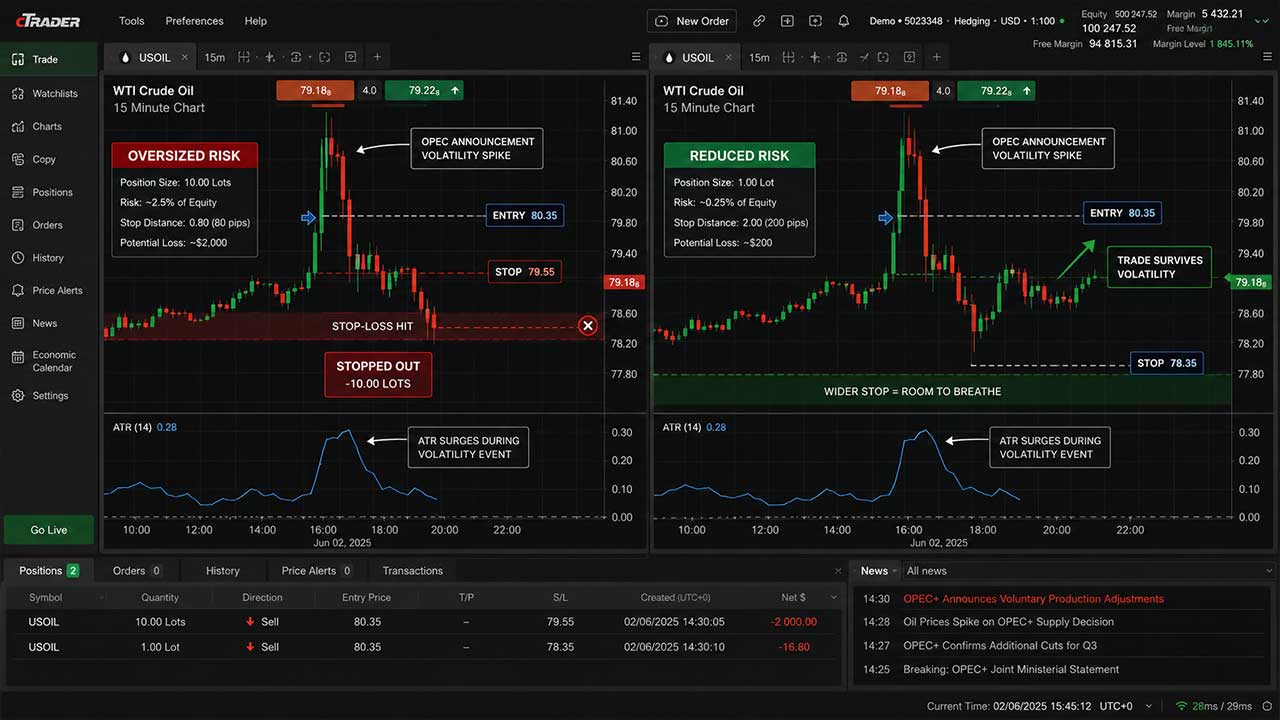Add a chart tab with plus, Oversized Risk panel

pos(377,57)
